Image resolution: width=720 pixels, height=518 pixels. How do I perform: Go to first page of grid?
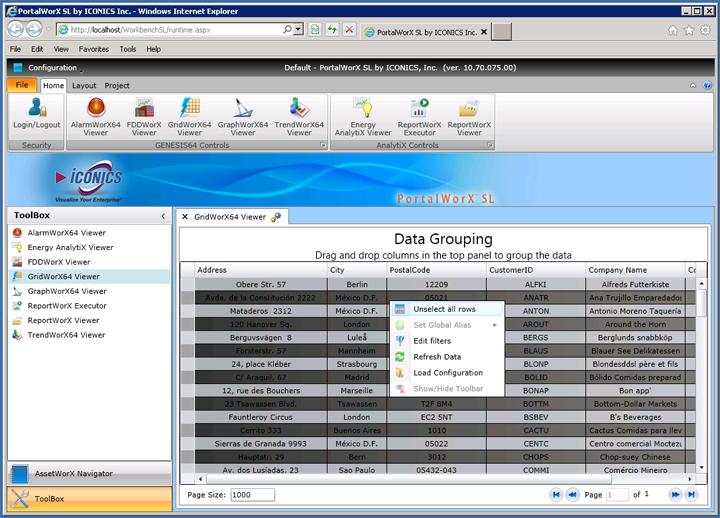[x=556, y=495]
